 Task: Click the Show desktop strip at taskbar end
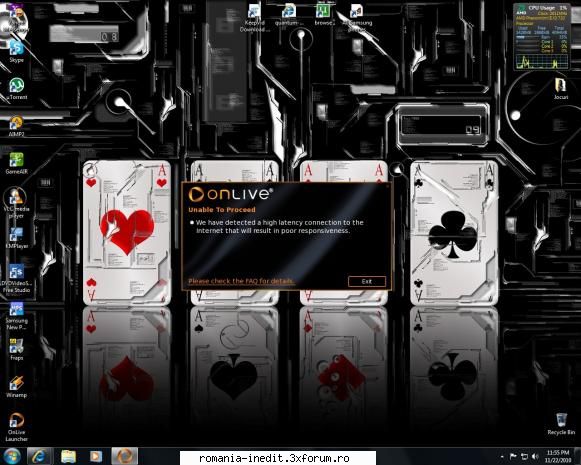[577, 456]
